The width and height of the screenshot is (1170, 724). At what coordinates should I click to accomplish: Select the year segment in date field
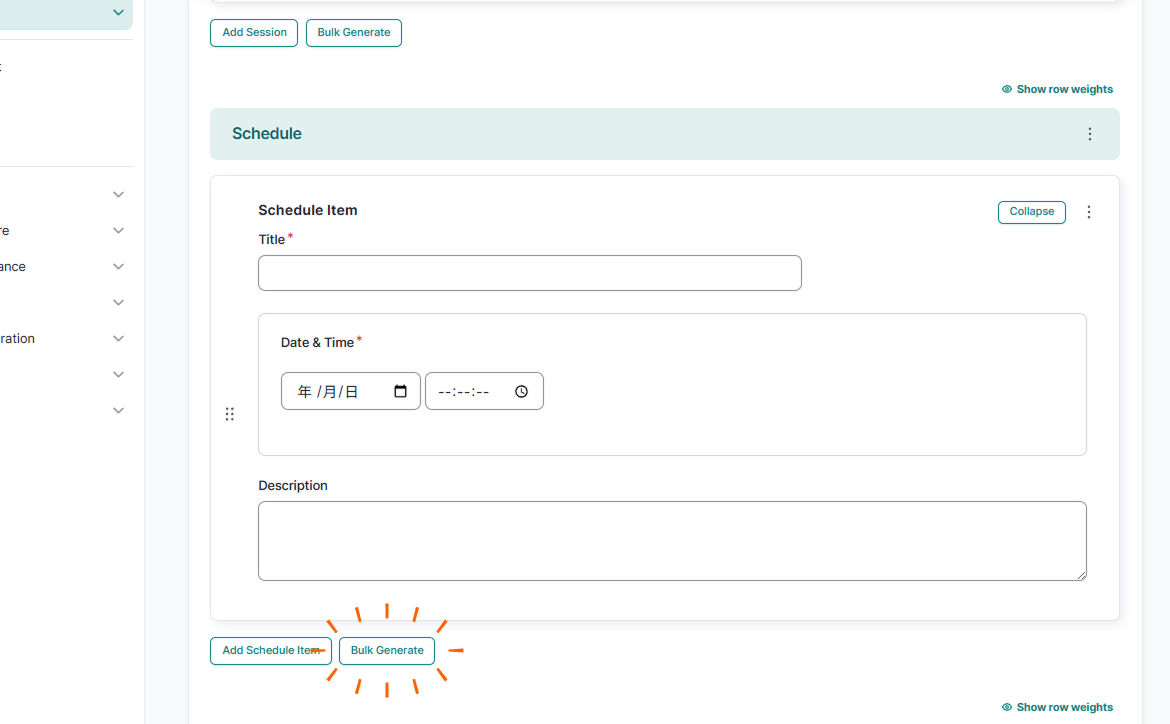[304, 392]
